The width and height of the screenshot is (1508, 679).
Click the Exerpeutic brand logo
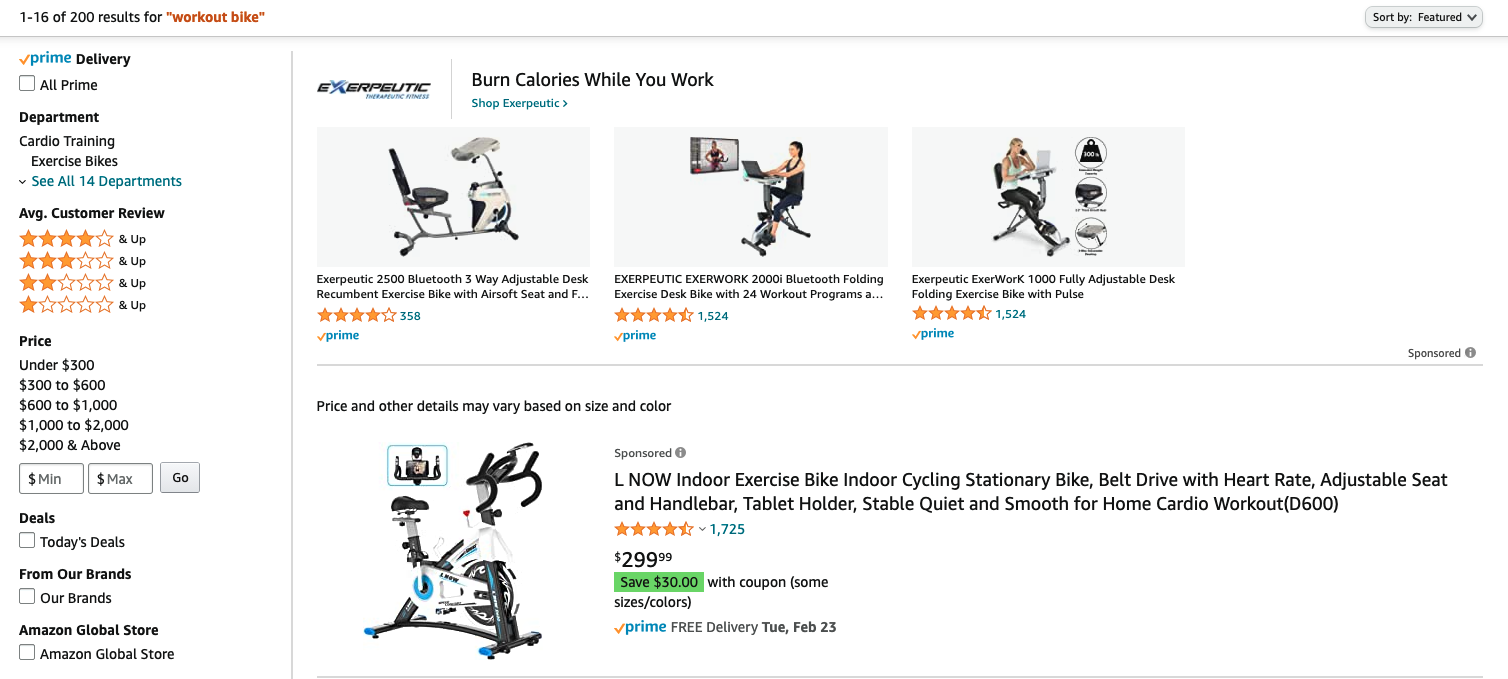click(374, 89)
